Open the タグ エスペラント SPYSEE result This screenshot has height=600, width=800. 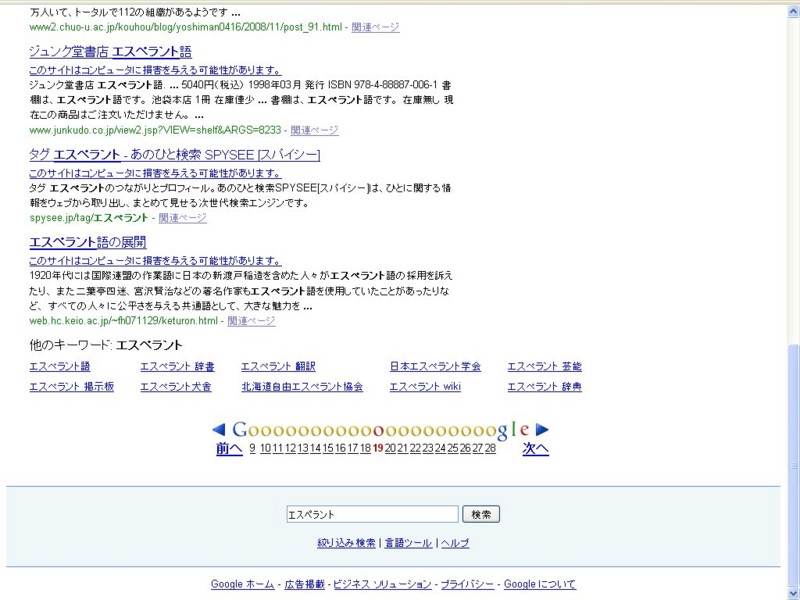tap(174, 155)
